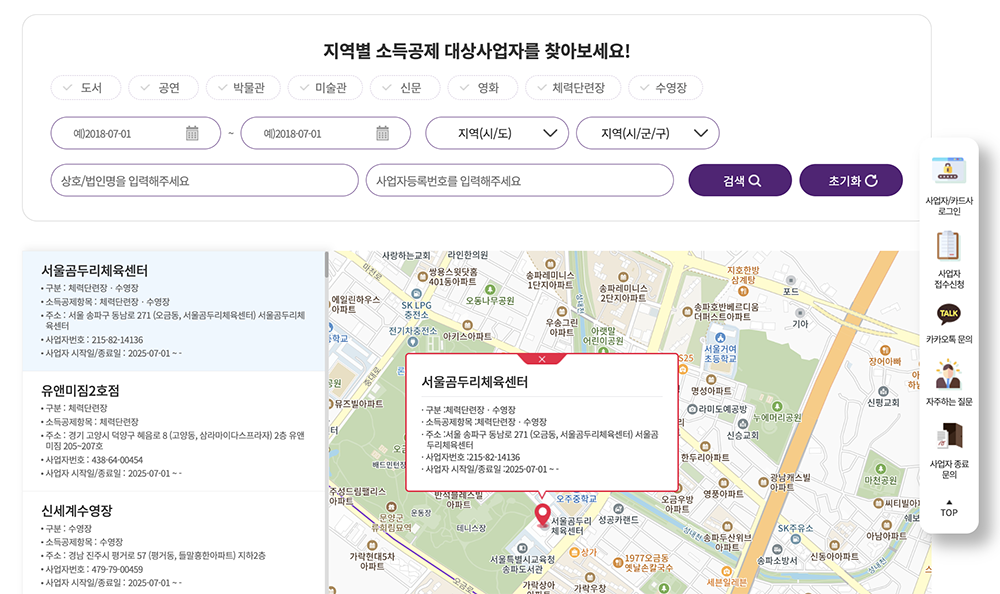Open 자주하는 질문 FAQ icon
1000x594 pixels.
[x=948, y=375]
